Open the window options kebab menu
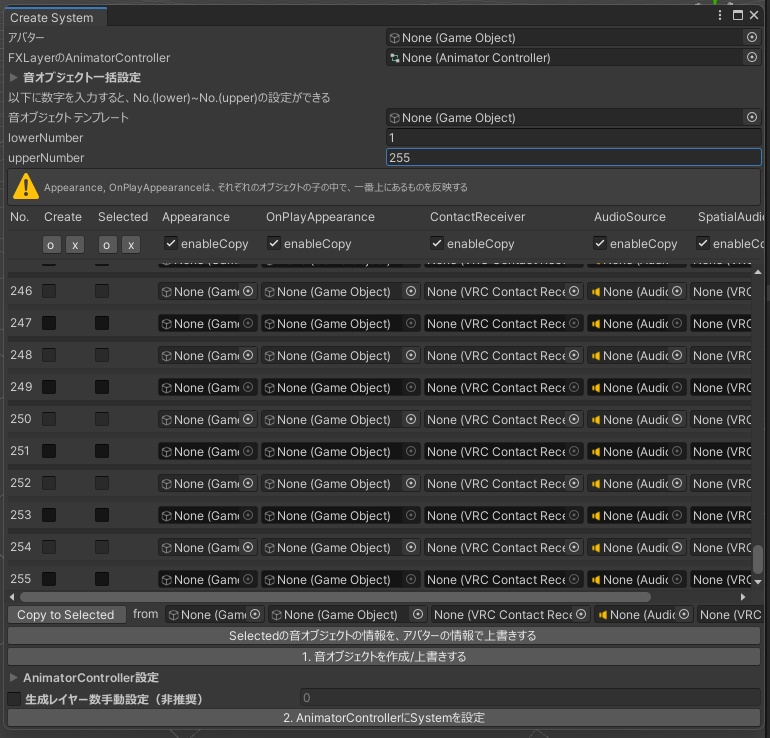 click(x=720, y=15)
